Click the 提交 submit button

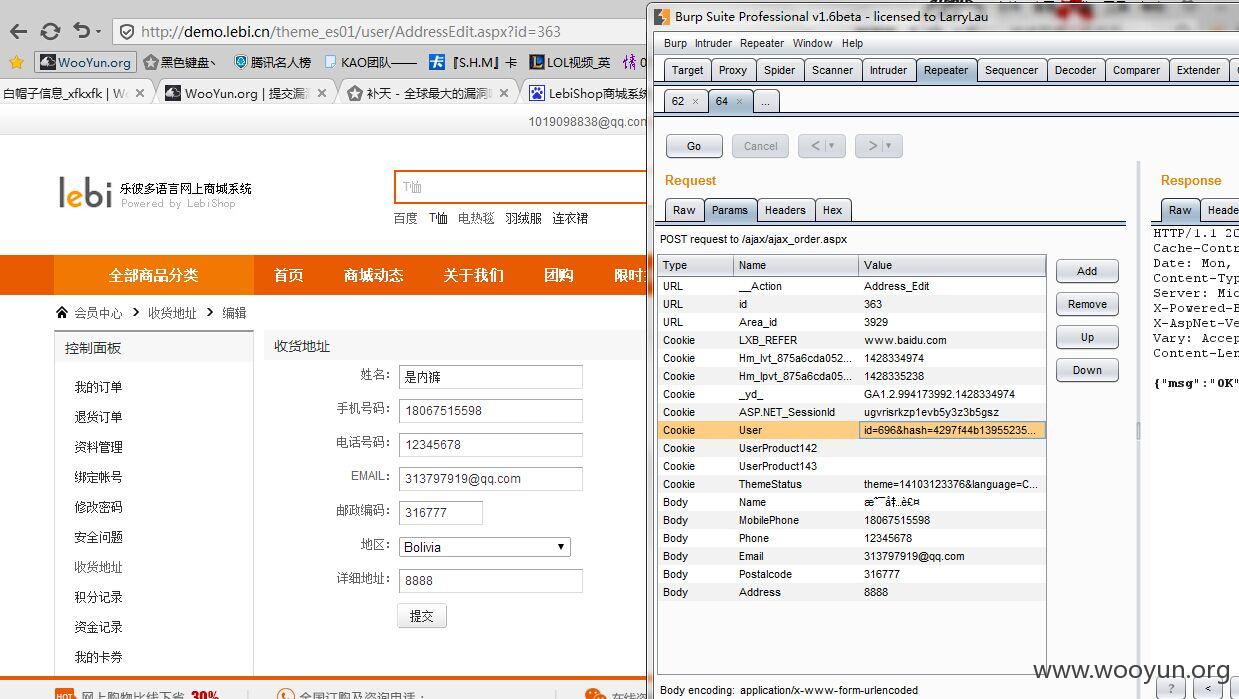click(x=422, y=616)
